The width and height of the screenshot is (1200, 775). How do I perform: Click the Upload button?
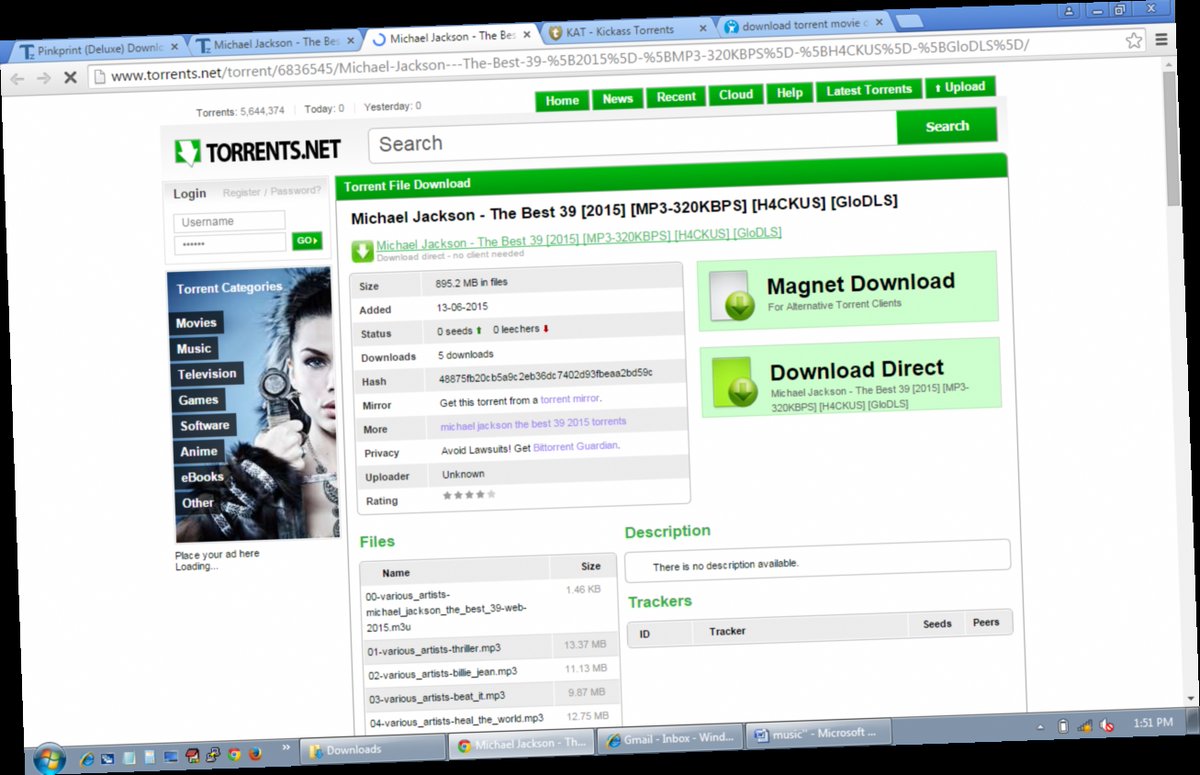(960, 87)
